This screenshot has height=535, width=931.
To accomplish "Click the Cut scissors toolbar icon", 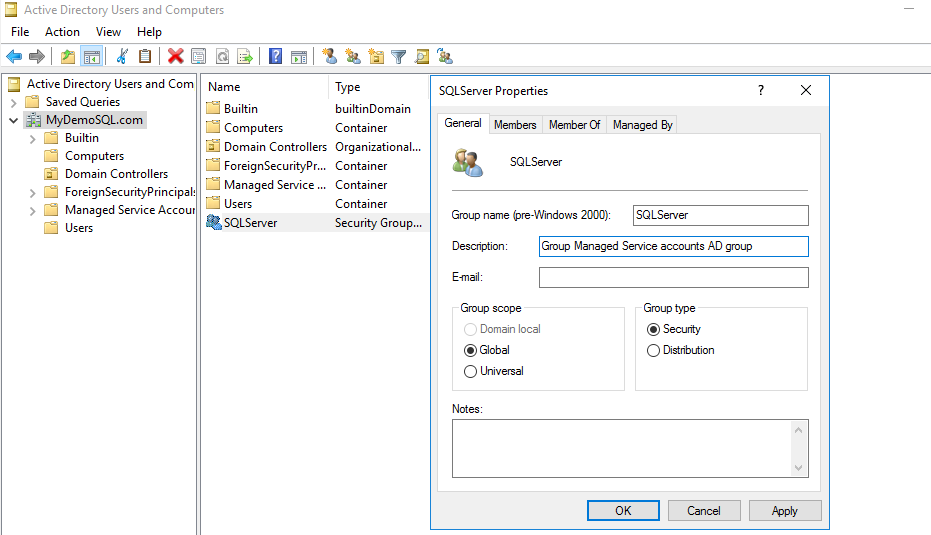I will 122,57.
